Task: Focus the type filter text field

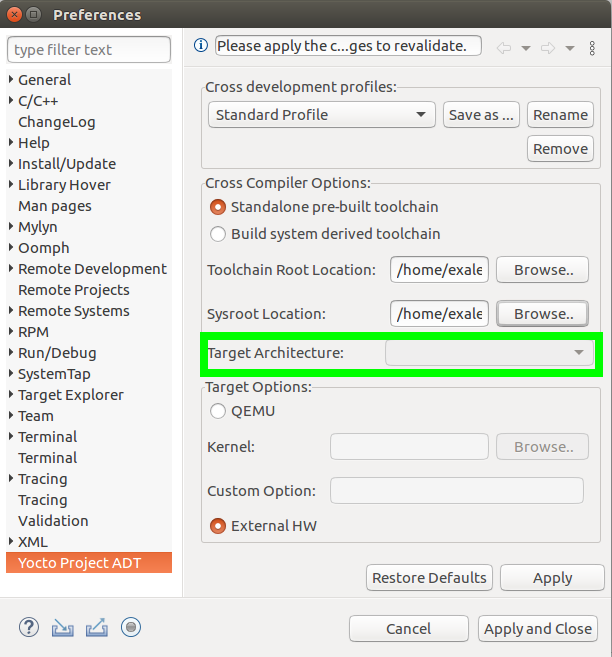Action: click(89, 49)
